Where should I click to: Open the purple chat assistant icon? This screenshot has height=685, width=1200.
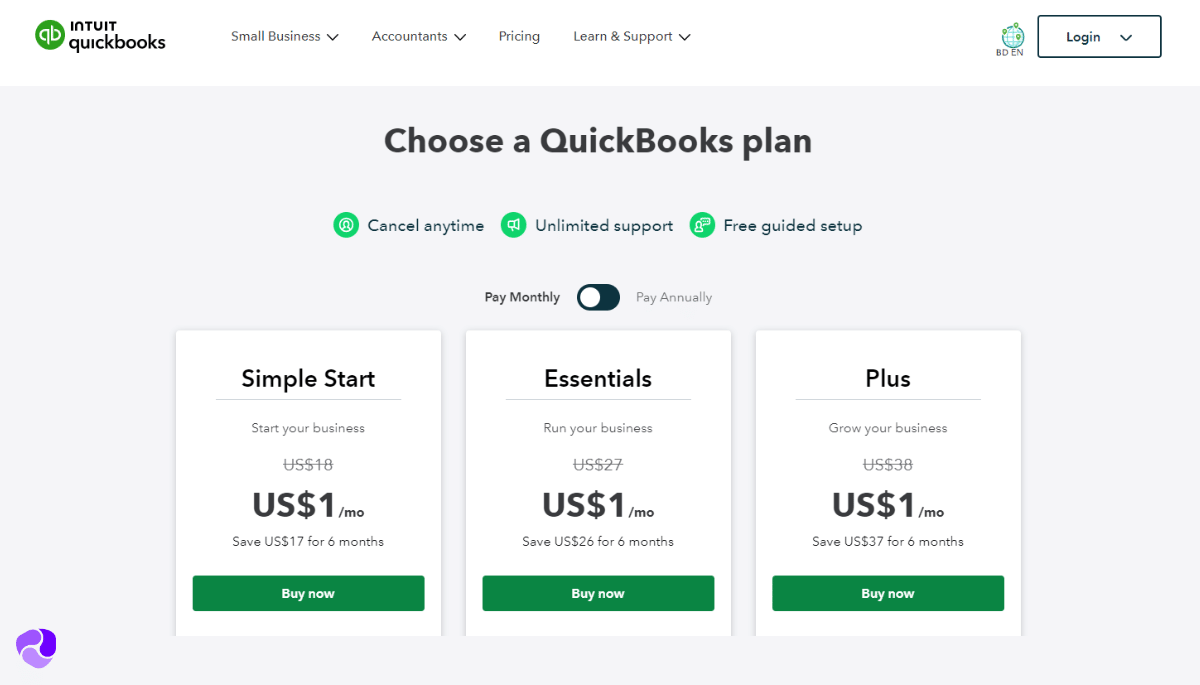[x=36, y=648]
